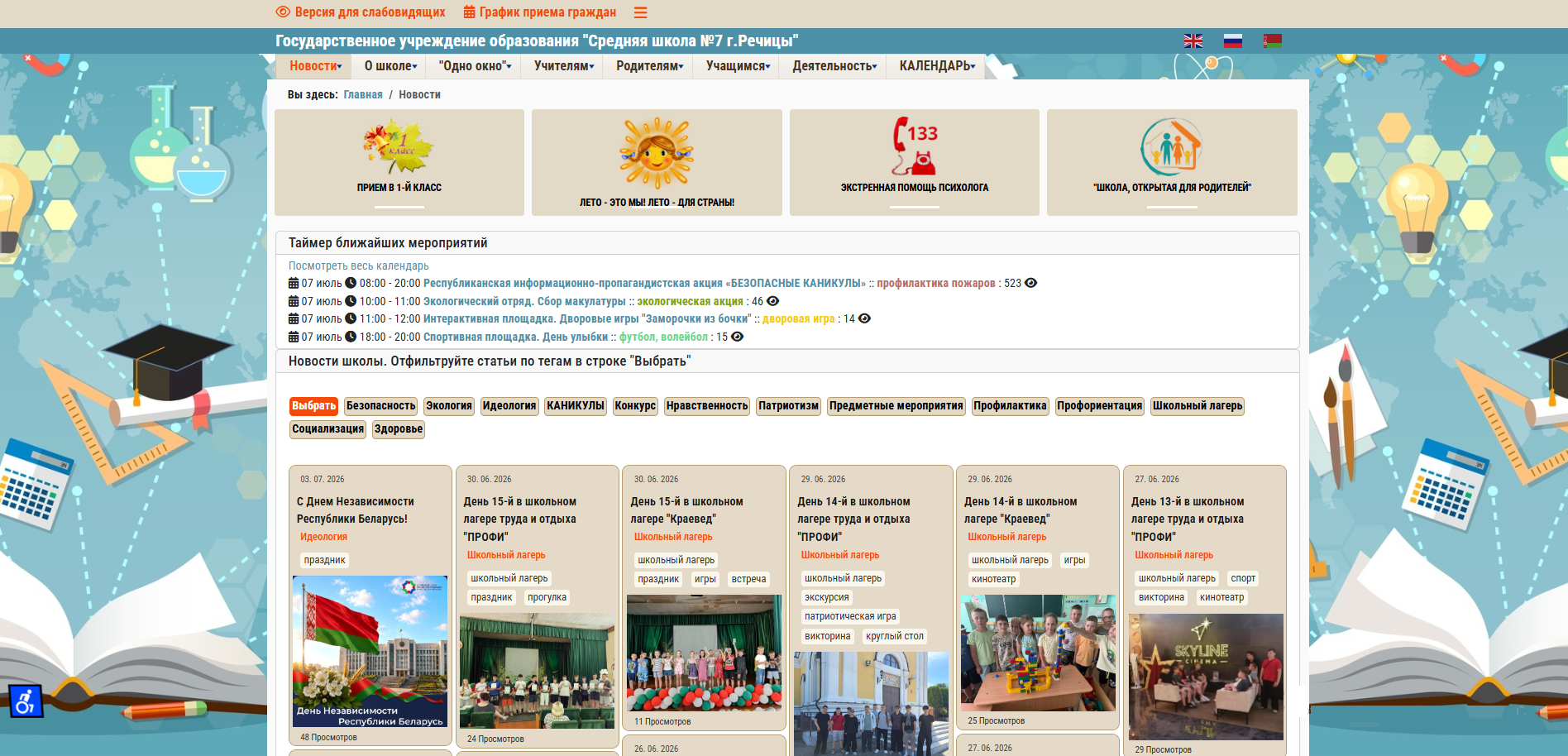Click the экскурсия tag
The image size is (1568, 756).
click(x=827, y=597)
